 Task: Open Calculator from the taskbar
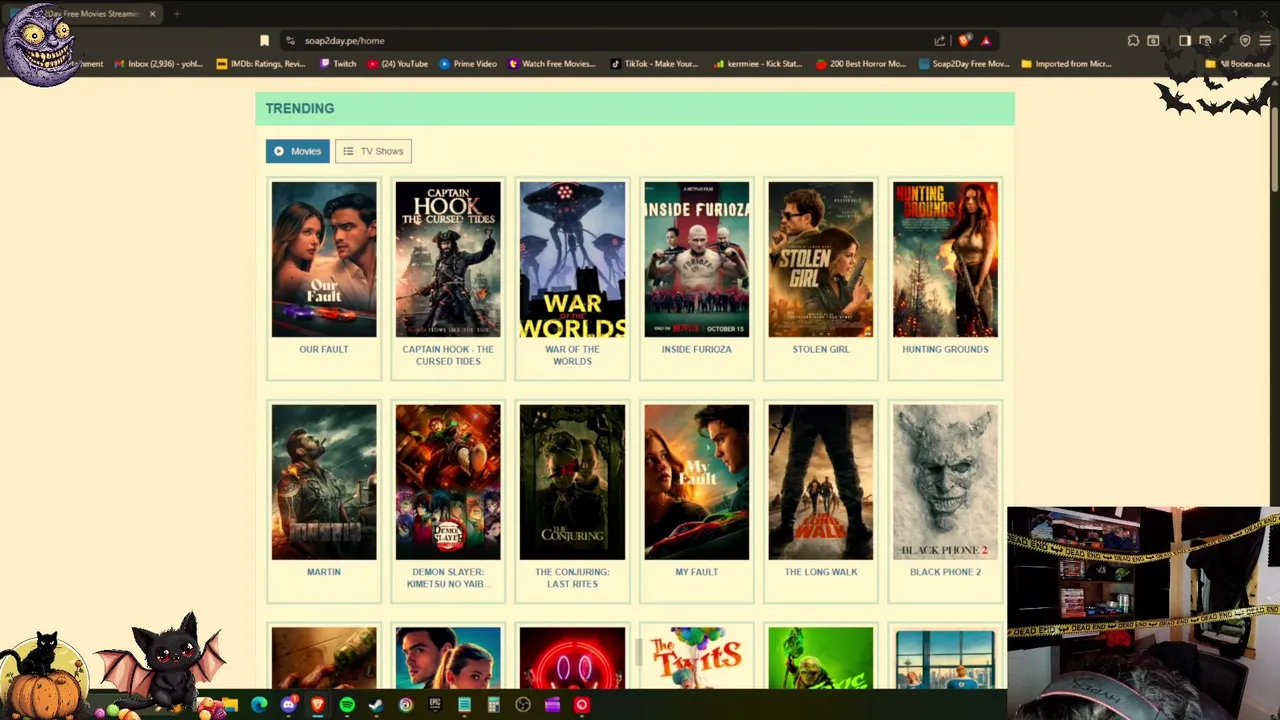[493, 705]
